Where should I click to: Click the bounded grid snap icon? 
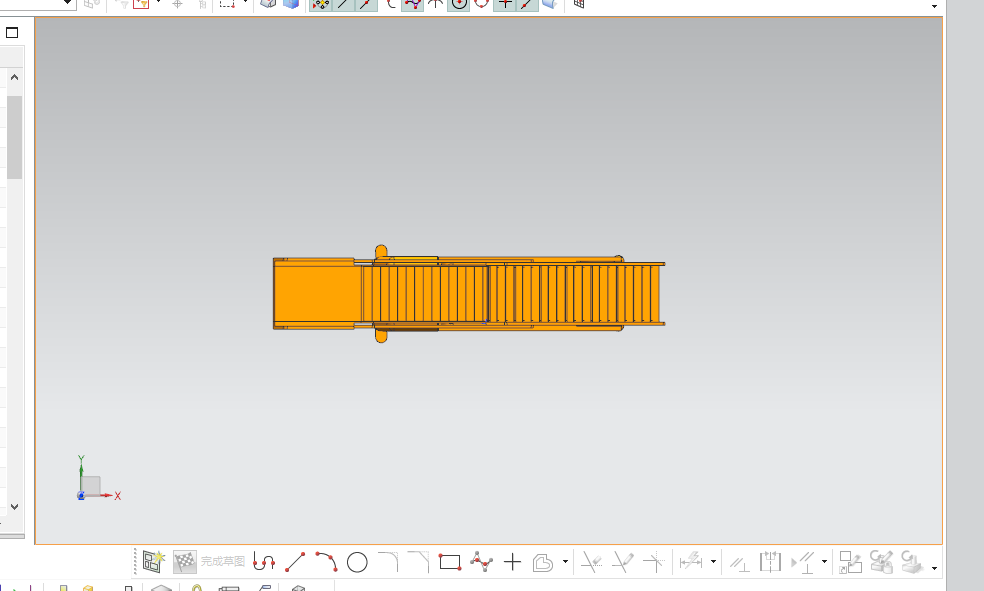coord(579,4)
